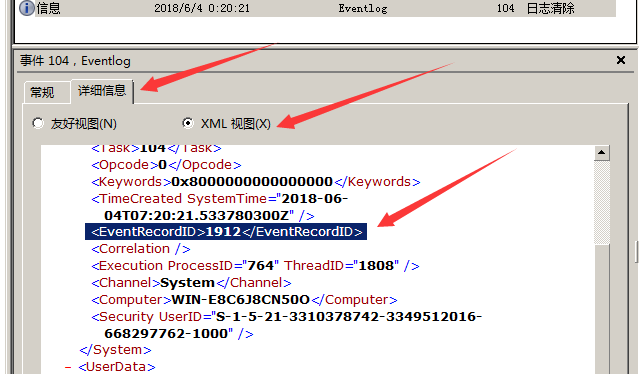Click the information icon in the event row

point(26,8)
